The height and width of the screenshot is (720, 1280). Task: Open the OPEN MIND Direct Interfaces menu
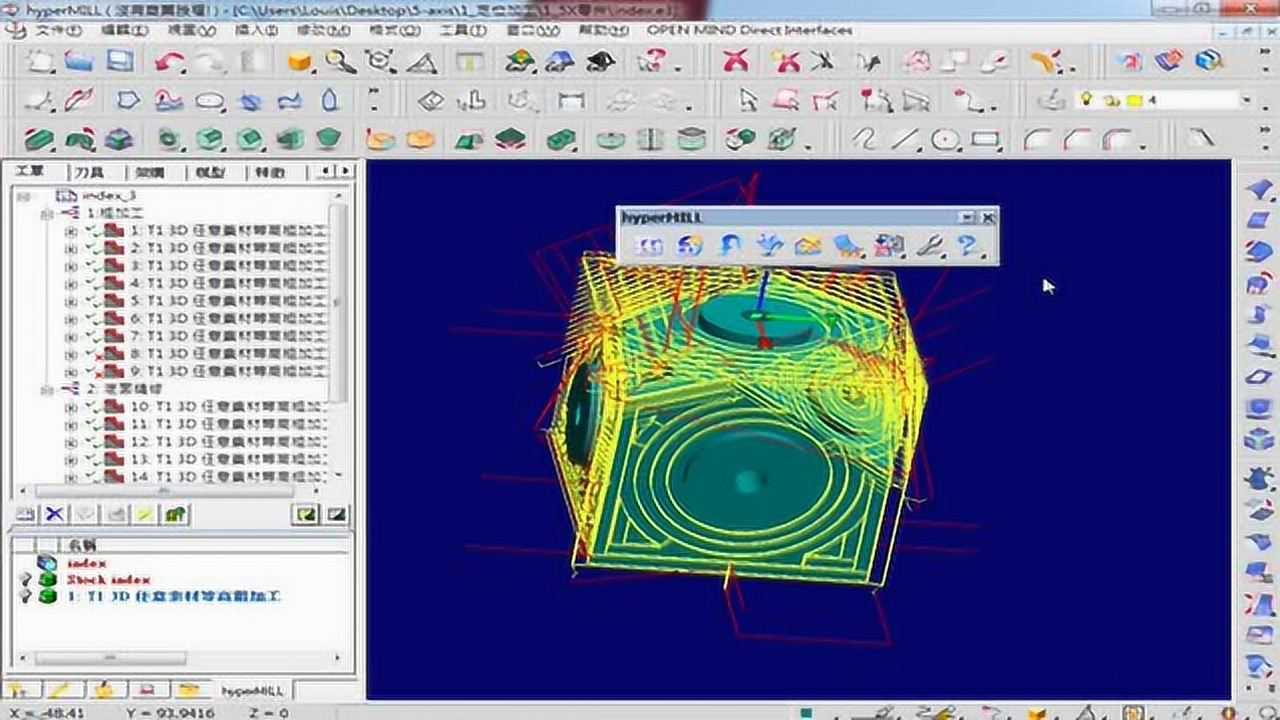click(750, 30)
